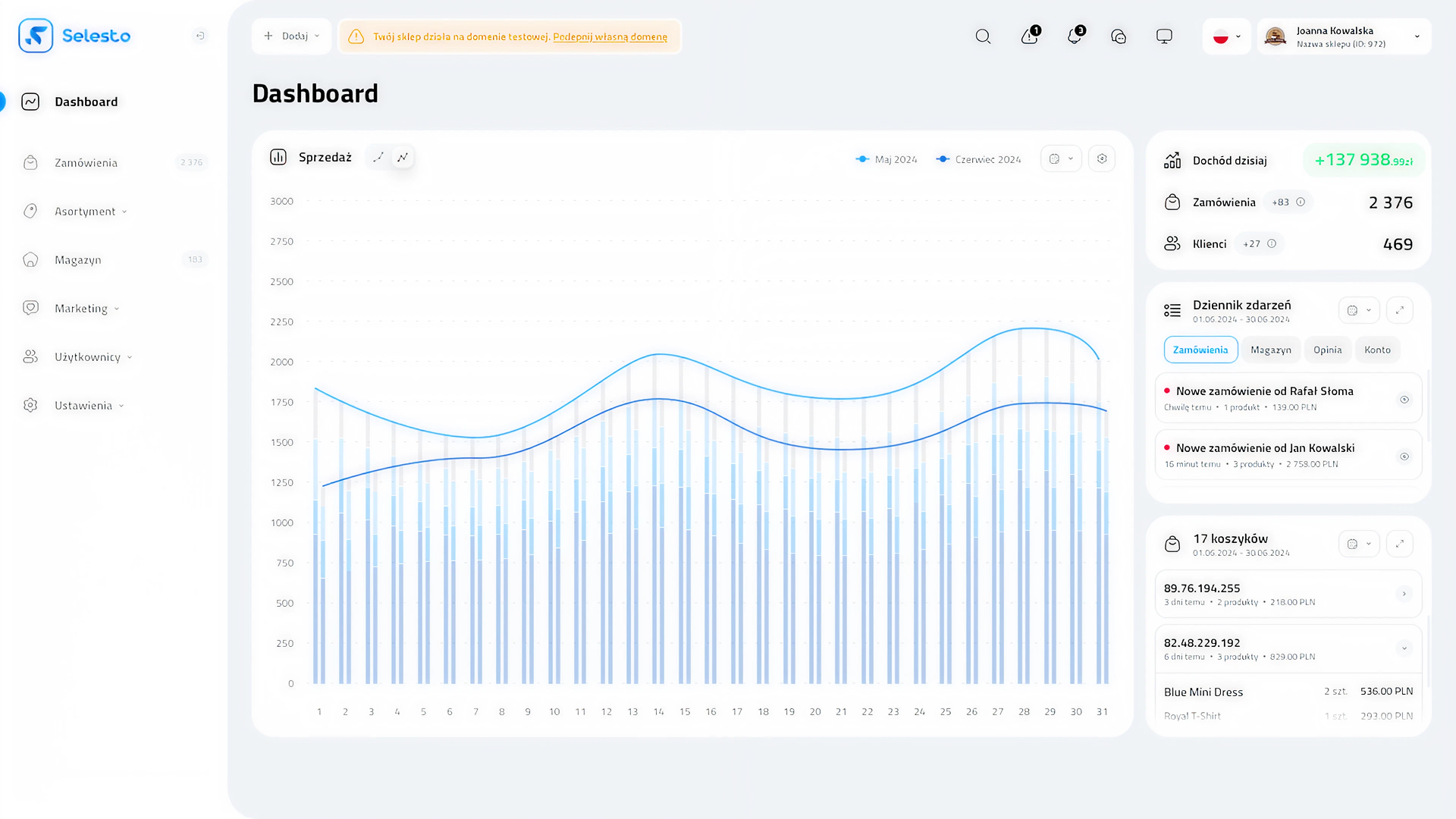
Task: Expand Joanna Kowalska account menu
Action: tap(1417, 36)
